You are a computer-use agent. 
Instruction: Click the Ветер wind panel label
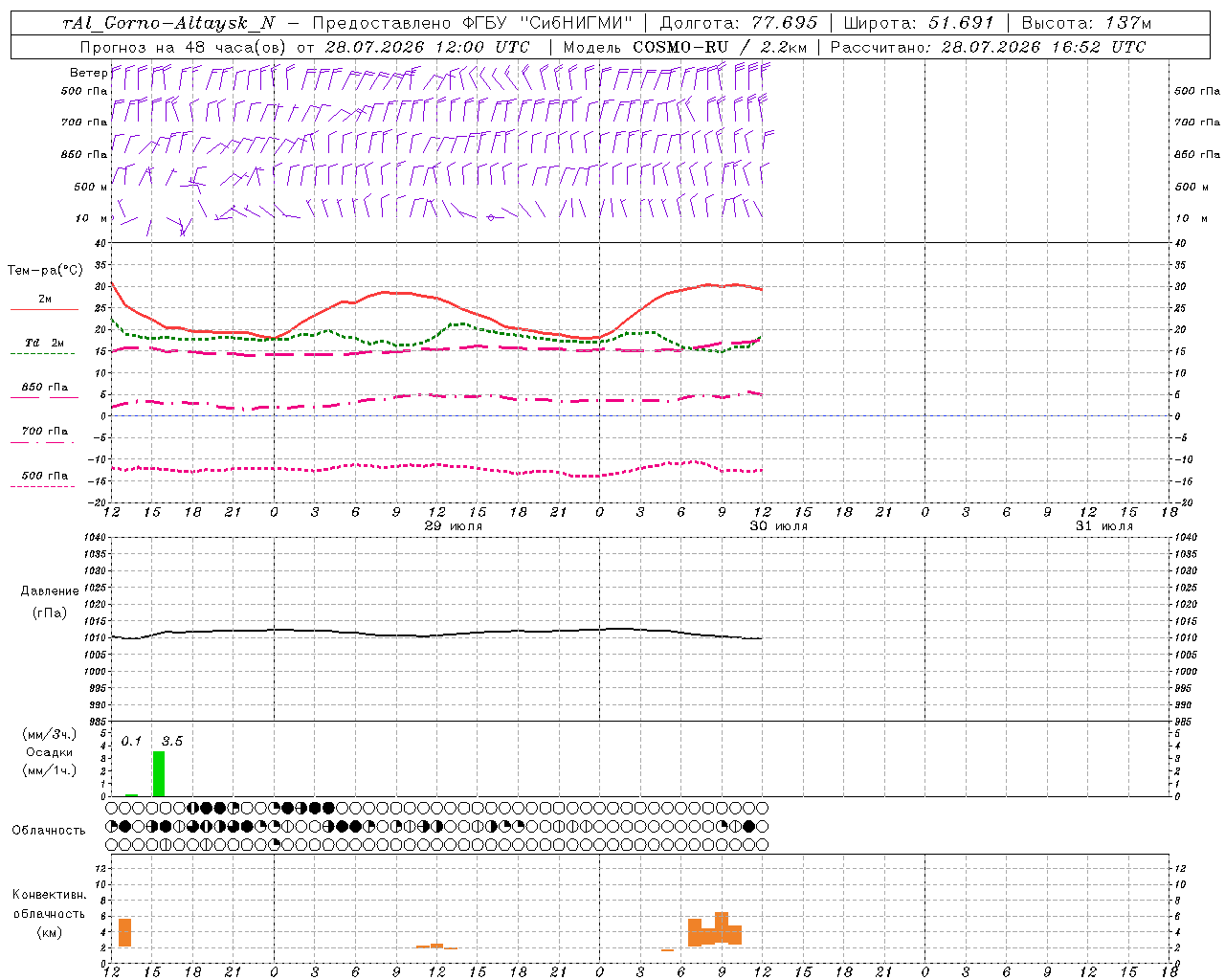pyautogui.click(x=88, y=73)
